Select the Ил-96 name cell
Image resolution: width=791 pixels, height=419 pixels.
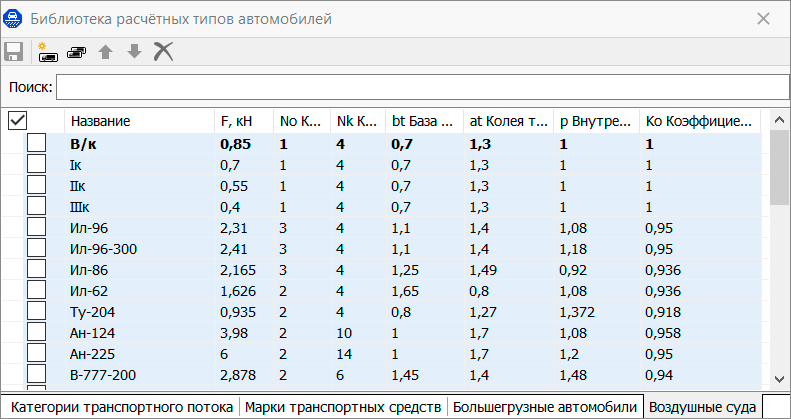pyautogui.click(x=89, y=228)
